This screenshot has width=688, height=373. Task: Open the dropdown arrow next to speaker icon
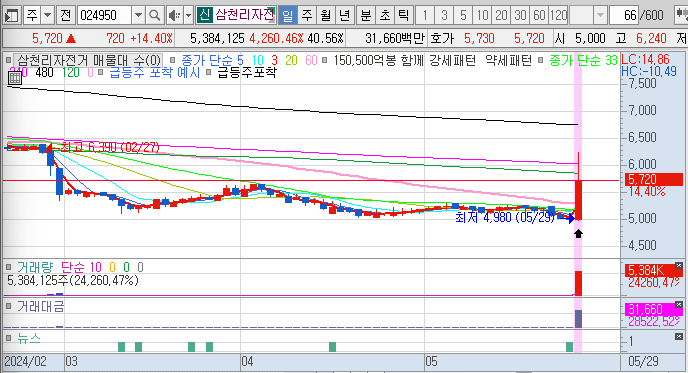[189, 16]
